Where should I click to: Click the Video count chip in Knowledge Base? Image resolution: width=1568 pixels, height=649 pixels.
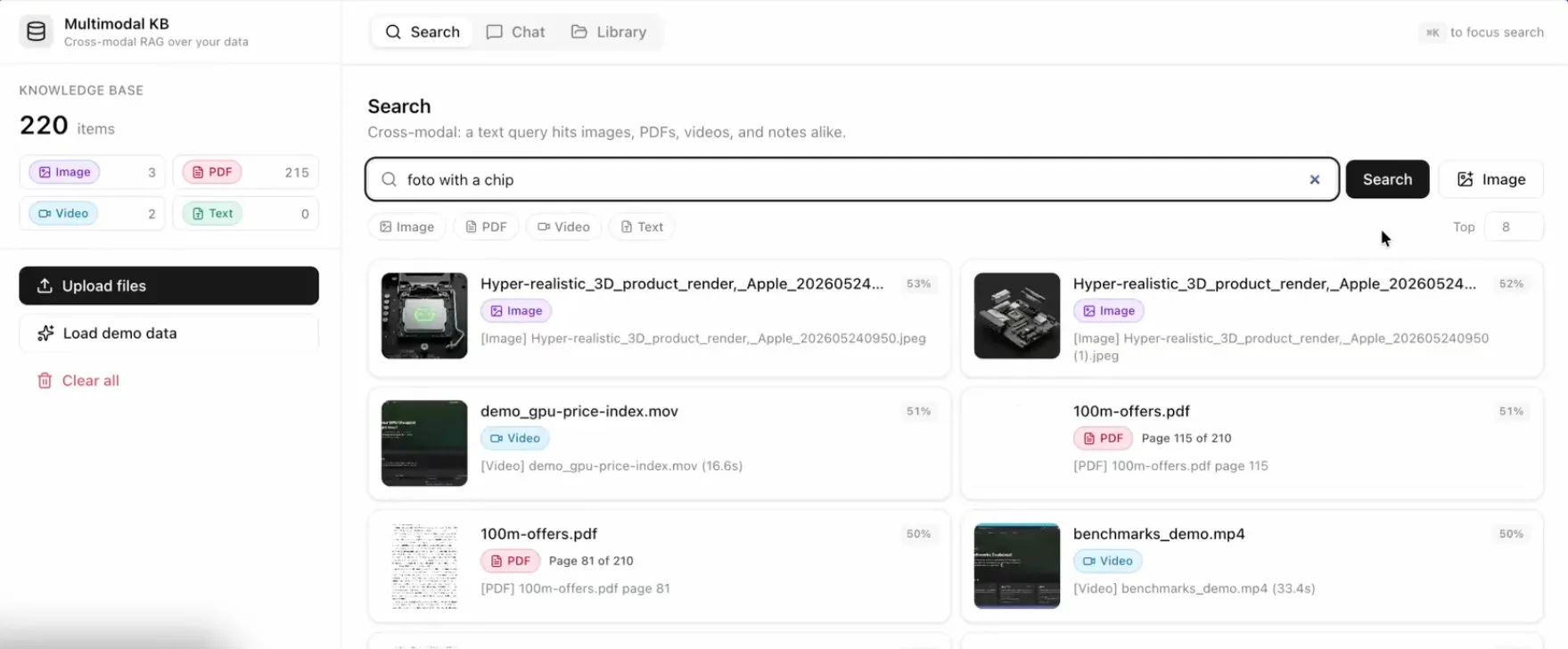tap(92, 213)
